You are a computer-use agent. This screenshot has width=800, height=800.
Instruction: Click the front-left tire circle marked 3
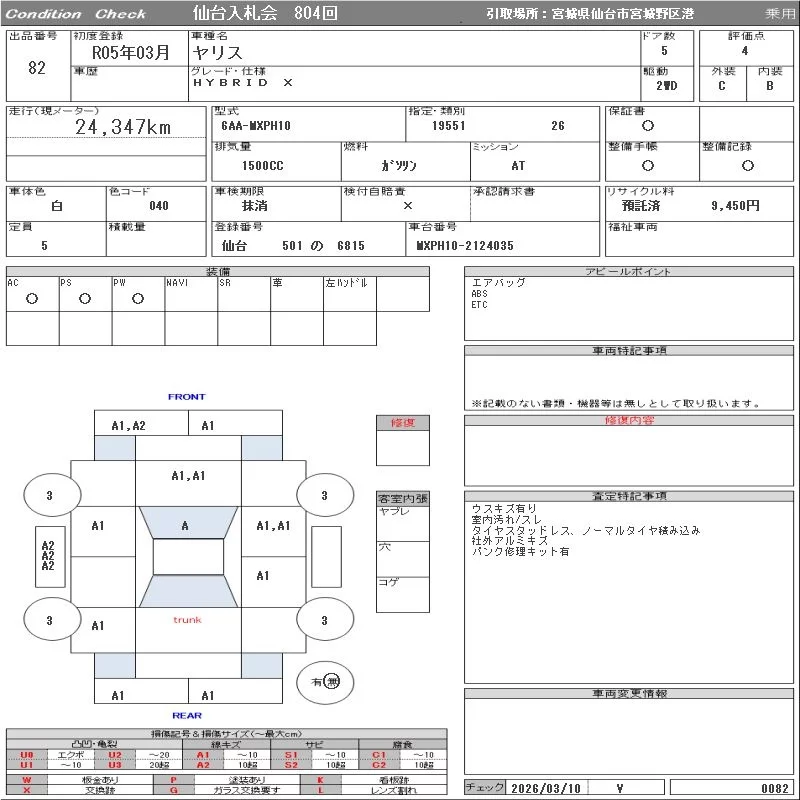[x=49, y=495]
